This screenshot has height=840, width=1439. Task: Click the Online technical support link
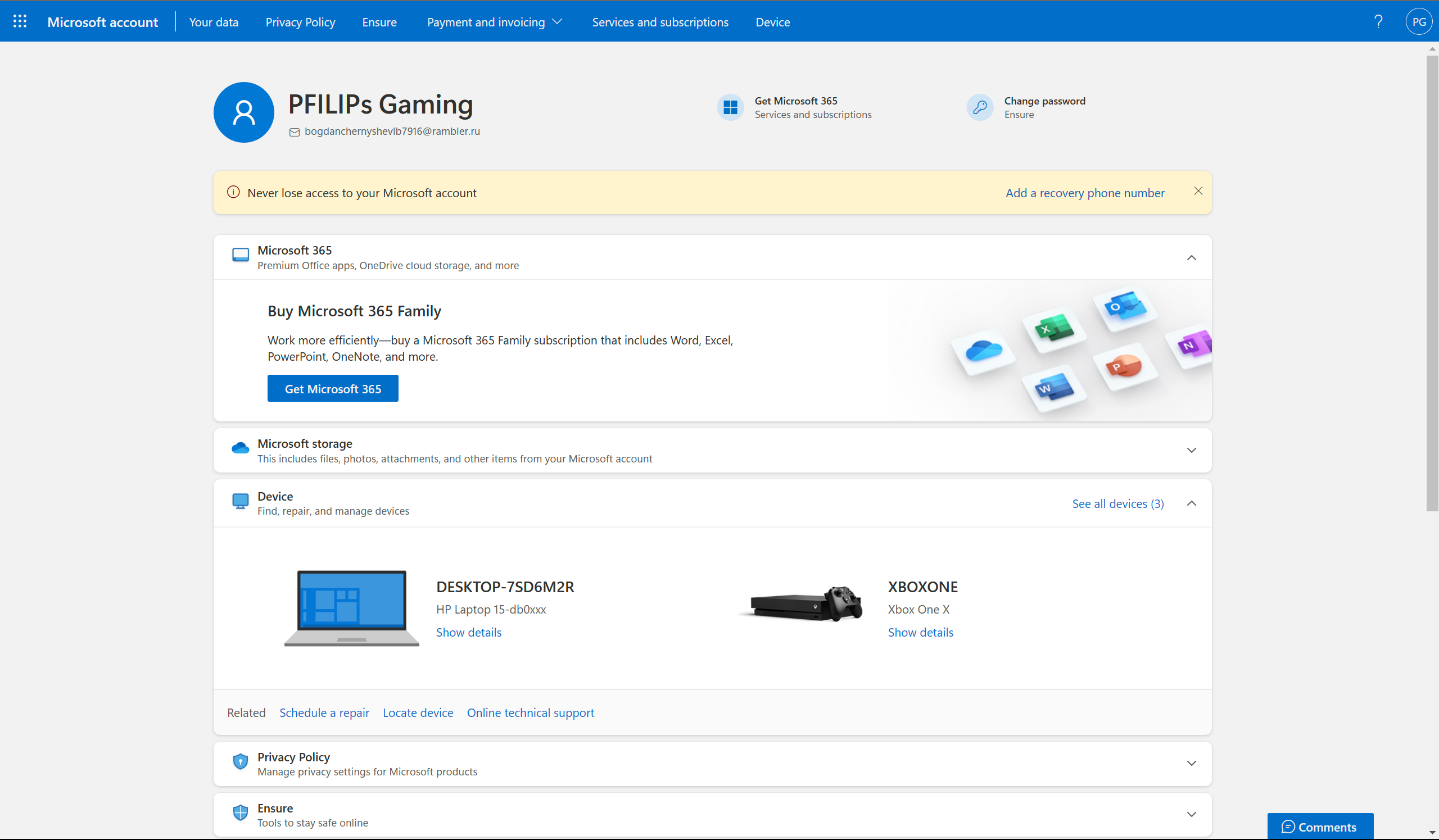(531, 713)
